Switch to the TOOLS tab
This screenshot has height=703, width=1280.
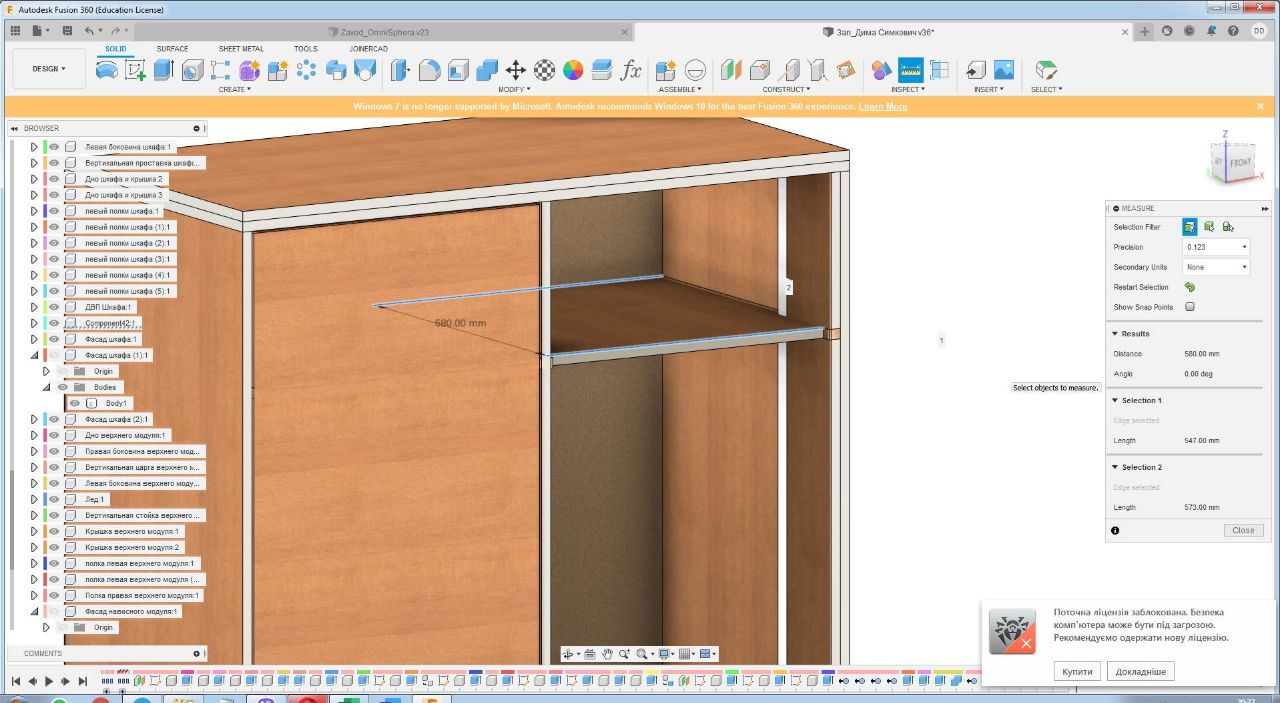(x=305, y=48)
